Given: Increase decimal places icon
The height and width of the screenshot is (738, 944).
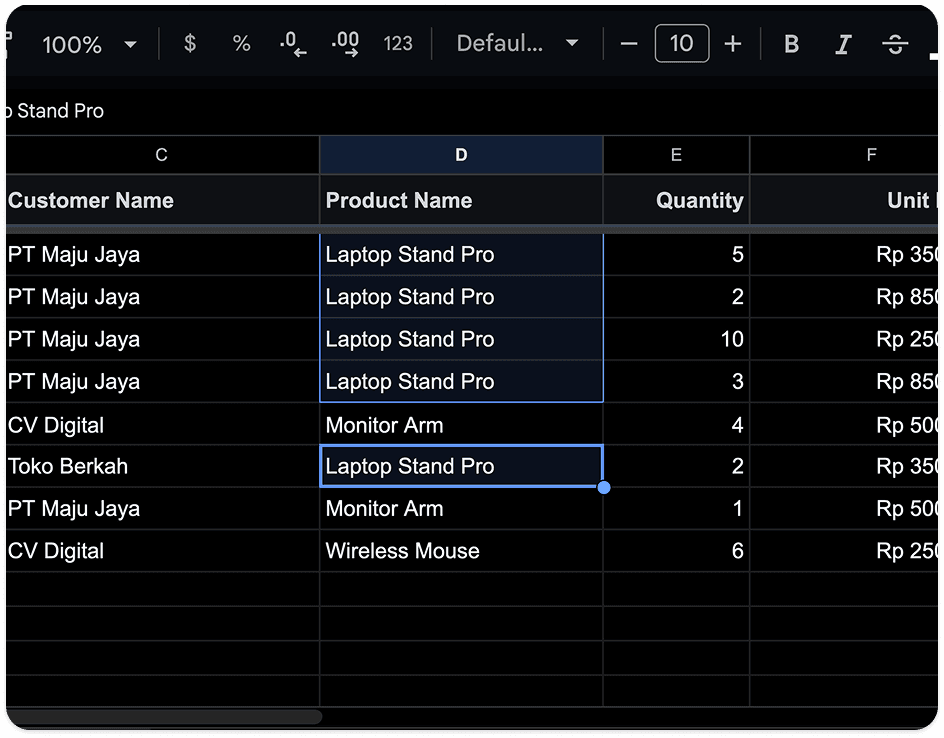Looking at the screenshot, I should pos(346,43).
